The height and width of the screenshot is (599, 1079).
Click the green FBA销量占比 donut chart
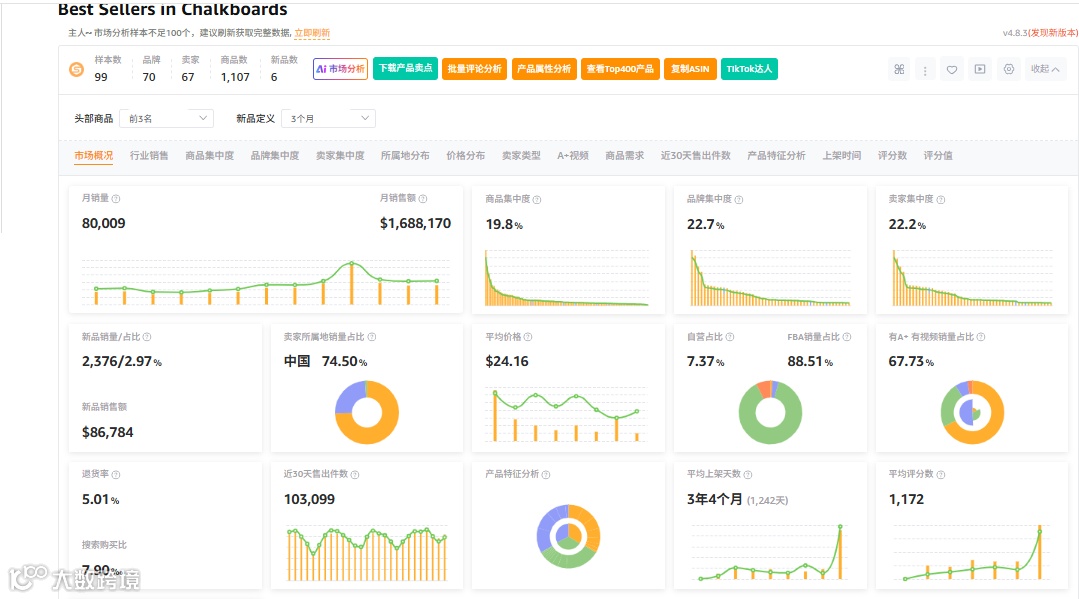770,412
